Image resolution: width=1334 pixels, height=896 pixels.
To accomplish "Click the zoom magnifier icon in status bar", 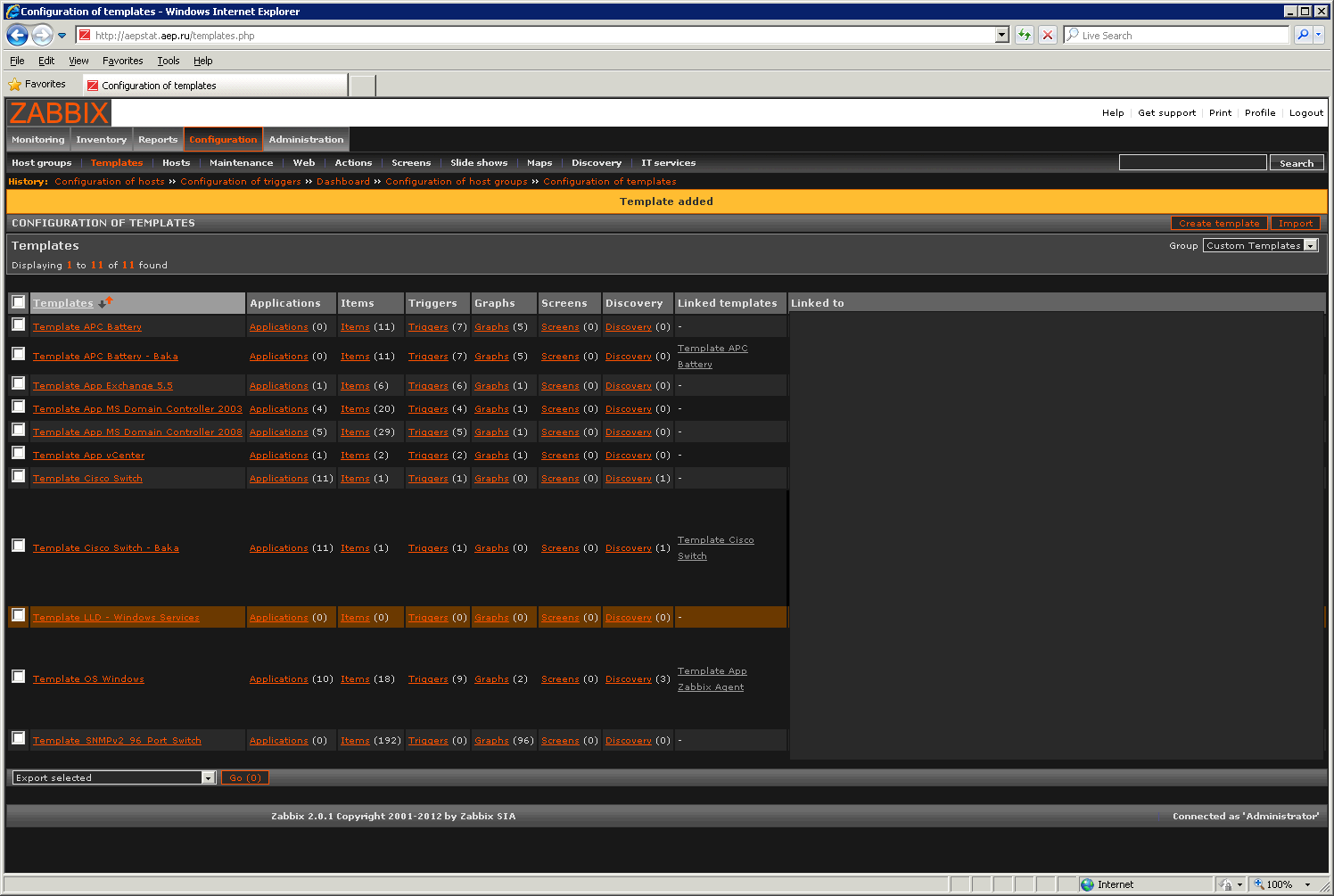I will [x=1258, y=884].
